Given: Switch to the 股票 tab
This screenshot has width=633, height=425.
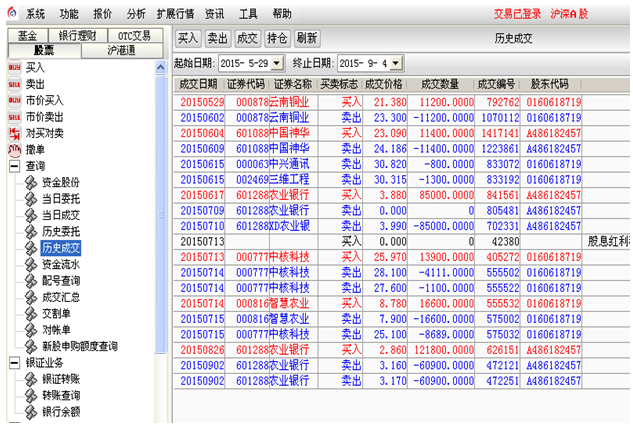Looking at the screenshot, I should (x=44, y=50).
